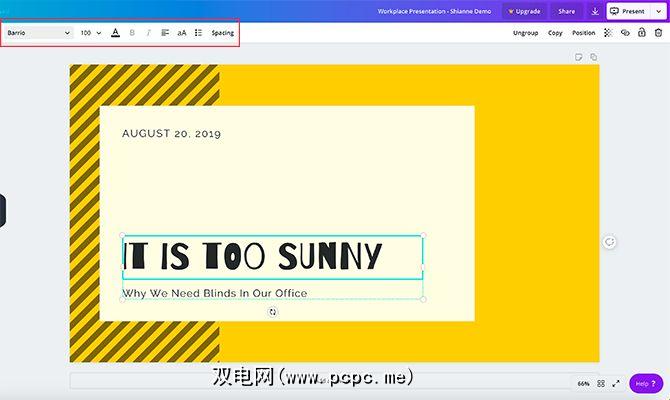Click the download arrow icon
The width and height of the screenshot is (670, 400).
[595, 11]
